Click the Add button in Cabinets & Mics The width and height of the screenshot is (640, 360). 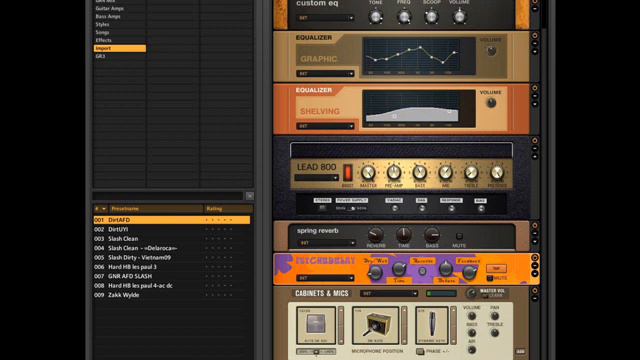pos(520,351)
